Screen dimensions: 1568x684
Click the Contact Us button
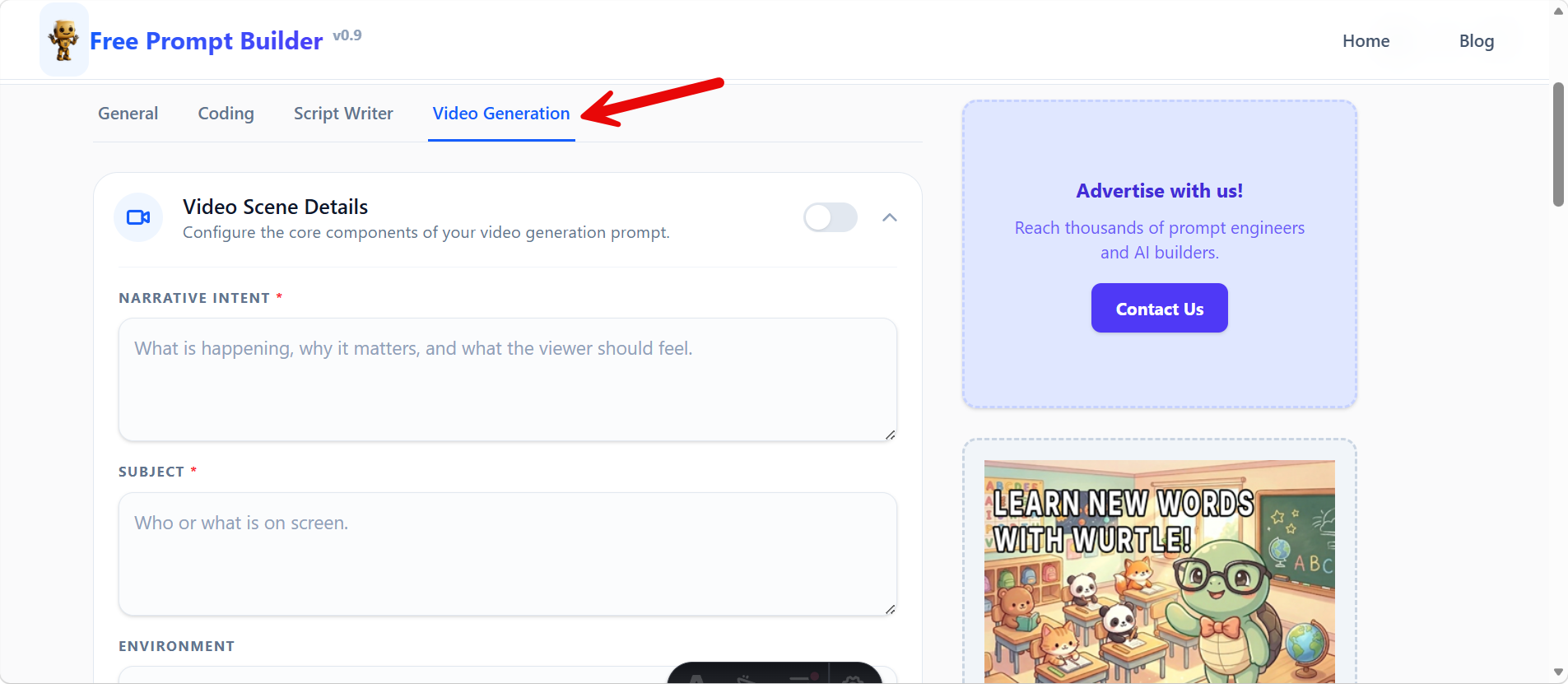tap(1158, 308)
